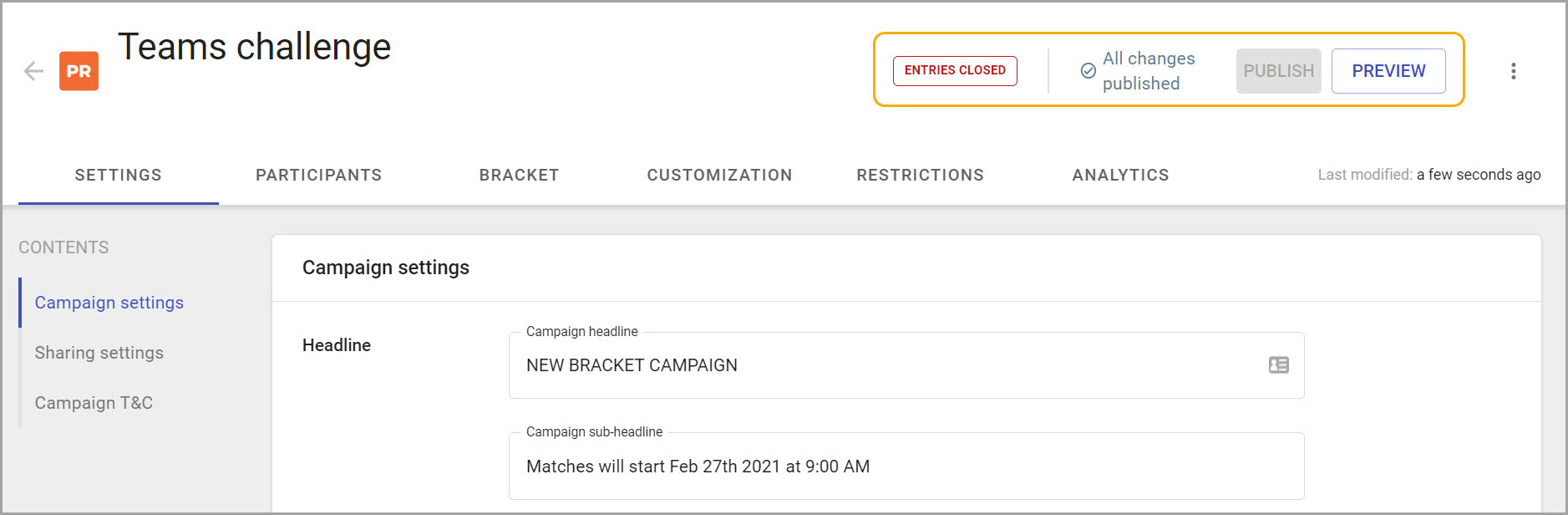Click the Publish button
Image resolution: width=1568 pixels, height=515 pixels.
click(x=1278, y=71)
